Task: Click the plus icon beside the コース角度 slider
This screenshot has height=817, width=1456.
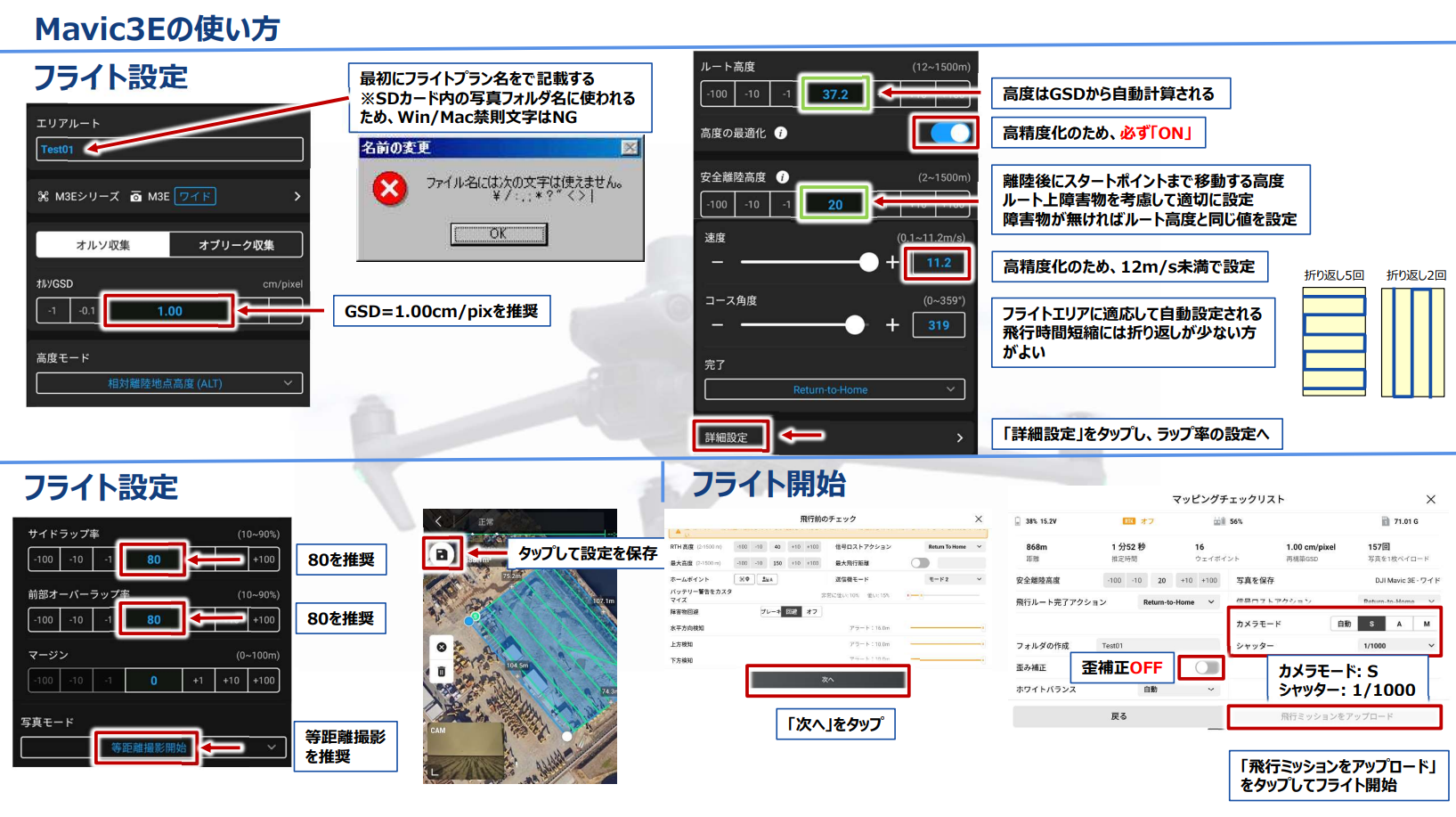Action: pos(892,325)
